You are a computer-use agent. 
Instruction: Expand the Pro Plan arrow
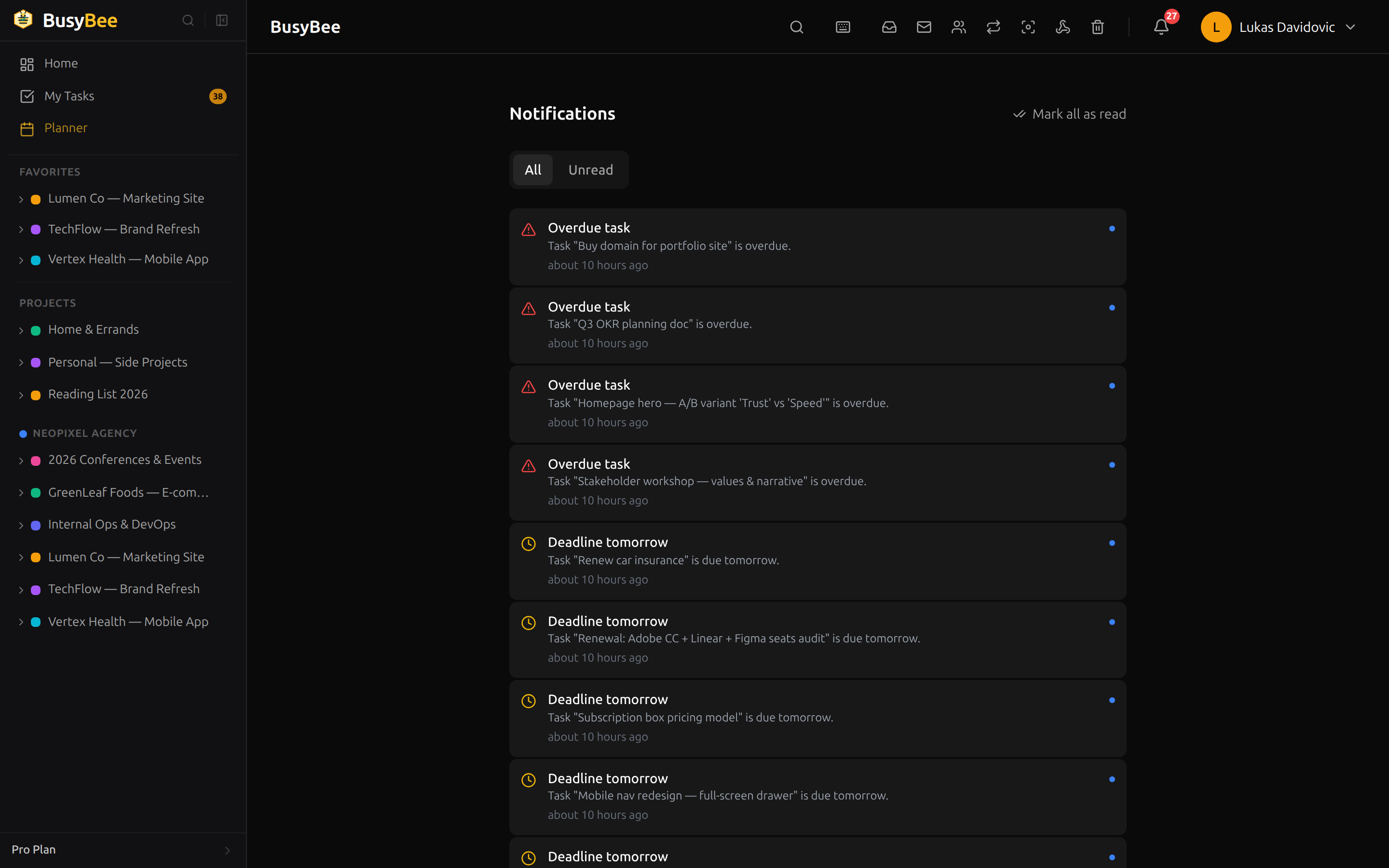coord(227,850)
